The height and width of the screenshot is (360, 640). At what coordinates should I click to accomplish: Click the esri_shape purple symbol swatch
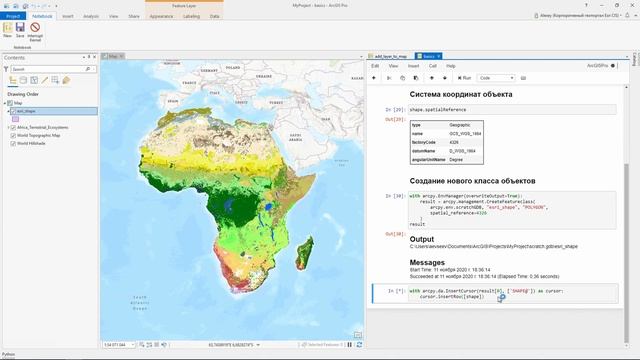(16, 119)
